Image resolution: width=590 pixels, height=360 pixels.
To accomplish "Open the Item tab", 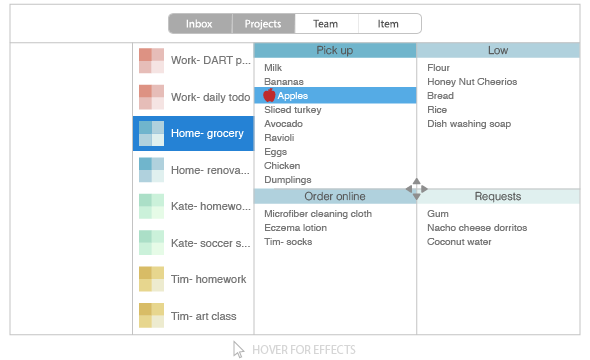I will coord(390,24).
